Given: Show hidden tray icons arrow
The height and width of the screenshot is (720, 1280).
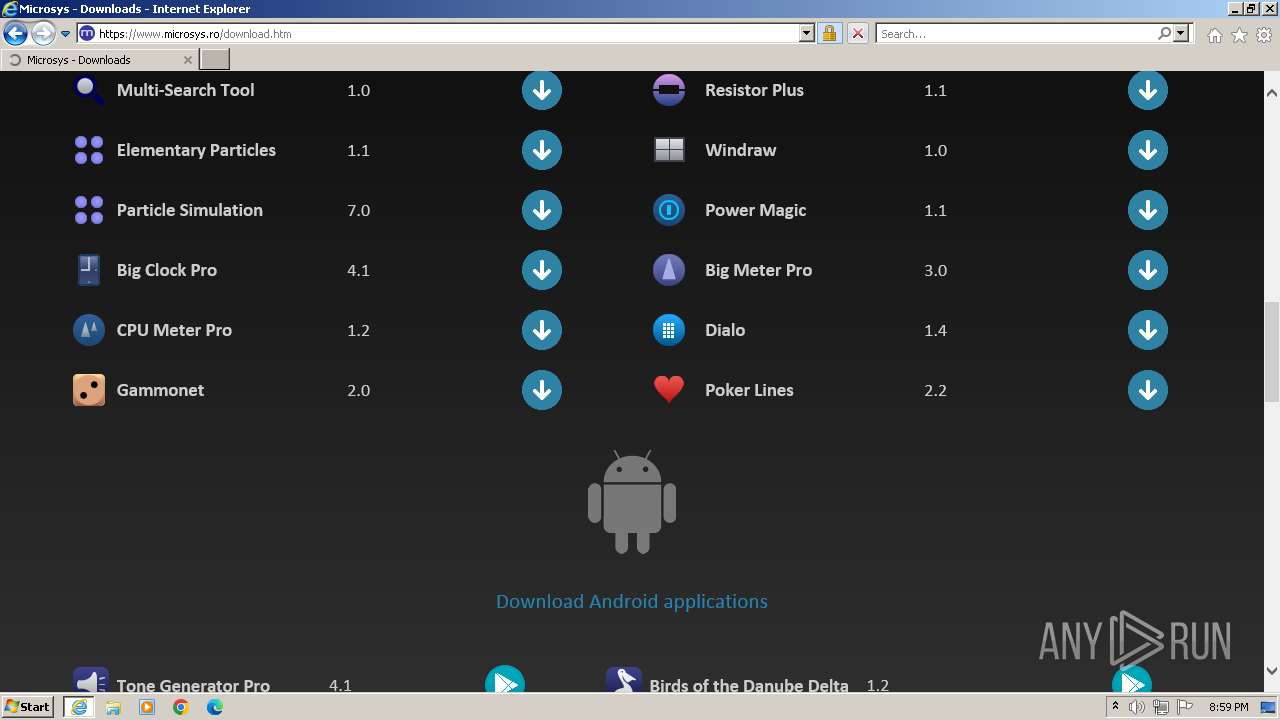Looking at the screenshot, I should [1115, 707].
